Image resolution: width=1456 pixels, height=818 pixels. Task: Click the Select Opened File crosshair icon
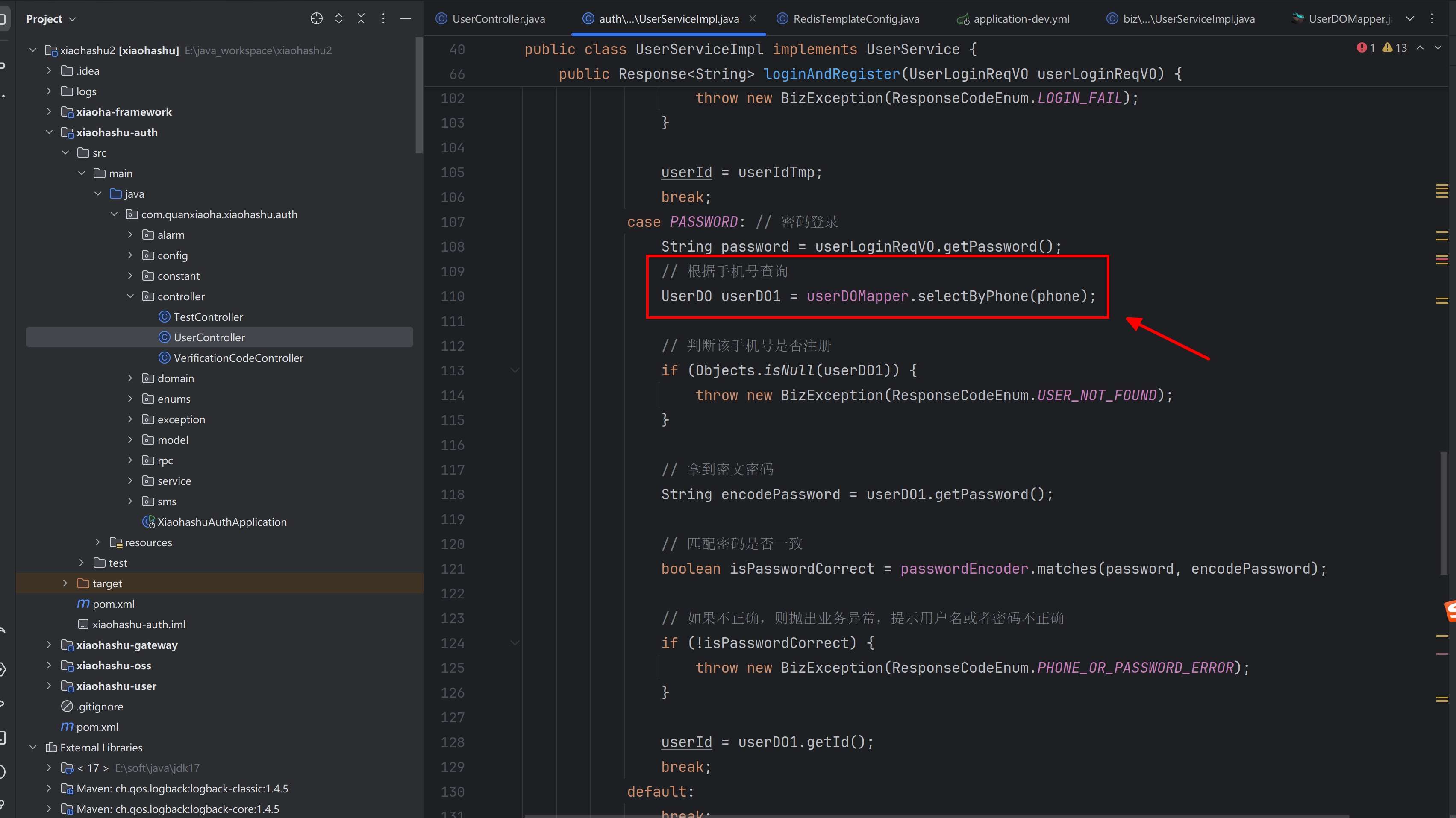click(317, 19)
